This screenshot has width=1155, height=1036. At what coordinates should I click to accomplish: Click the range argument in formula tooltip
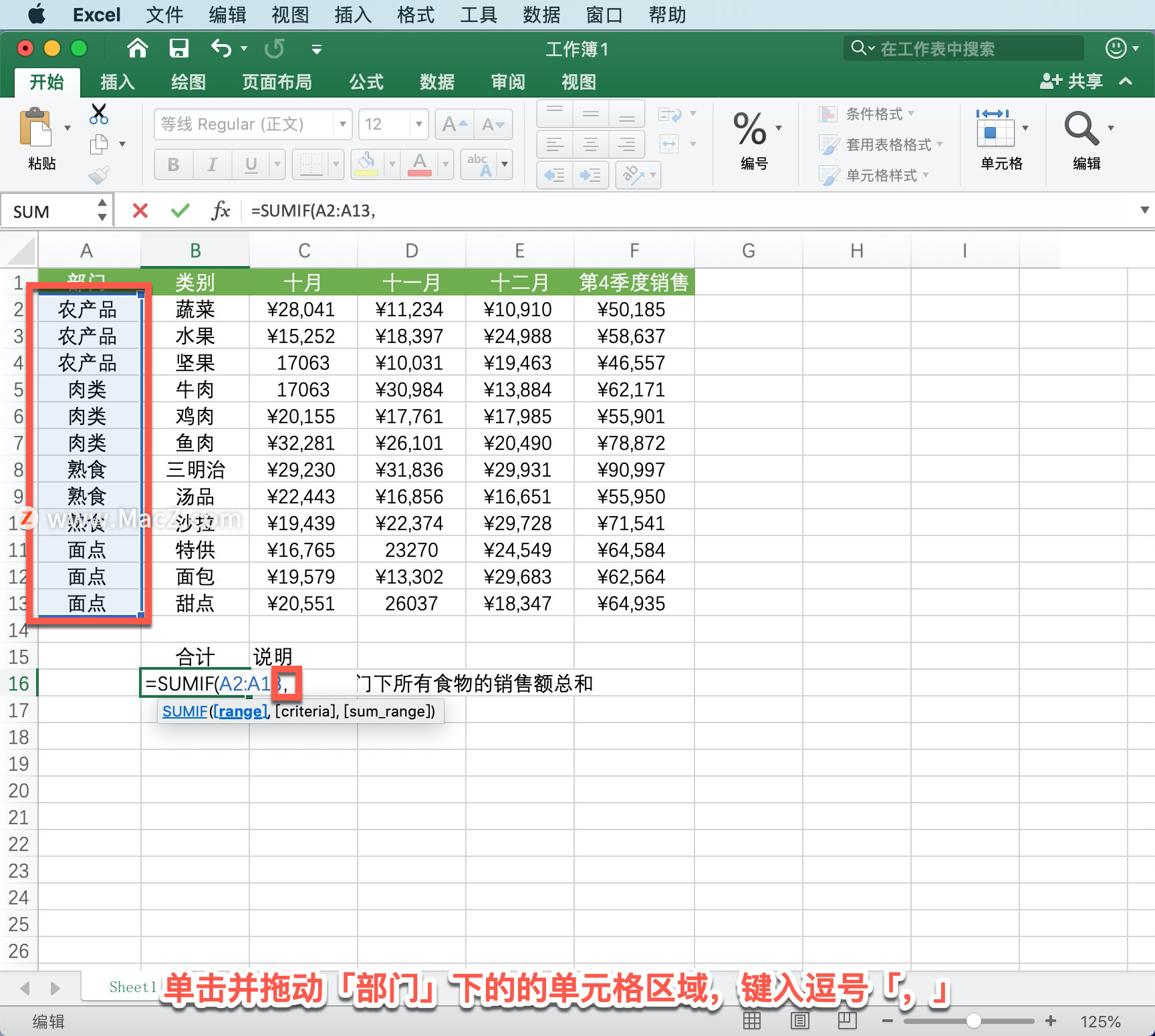(x=241, y=711)
